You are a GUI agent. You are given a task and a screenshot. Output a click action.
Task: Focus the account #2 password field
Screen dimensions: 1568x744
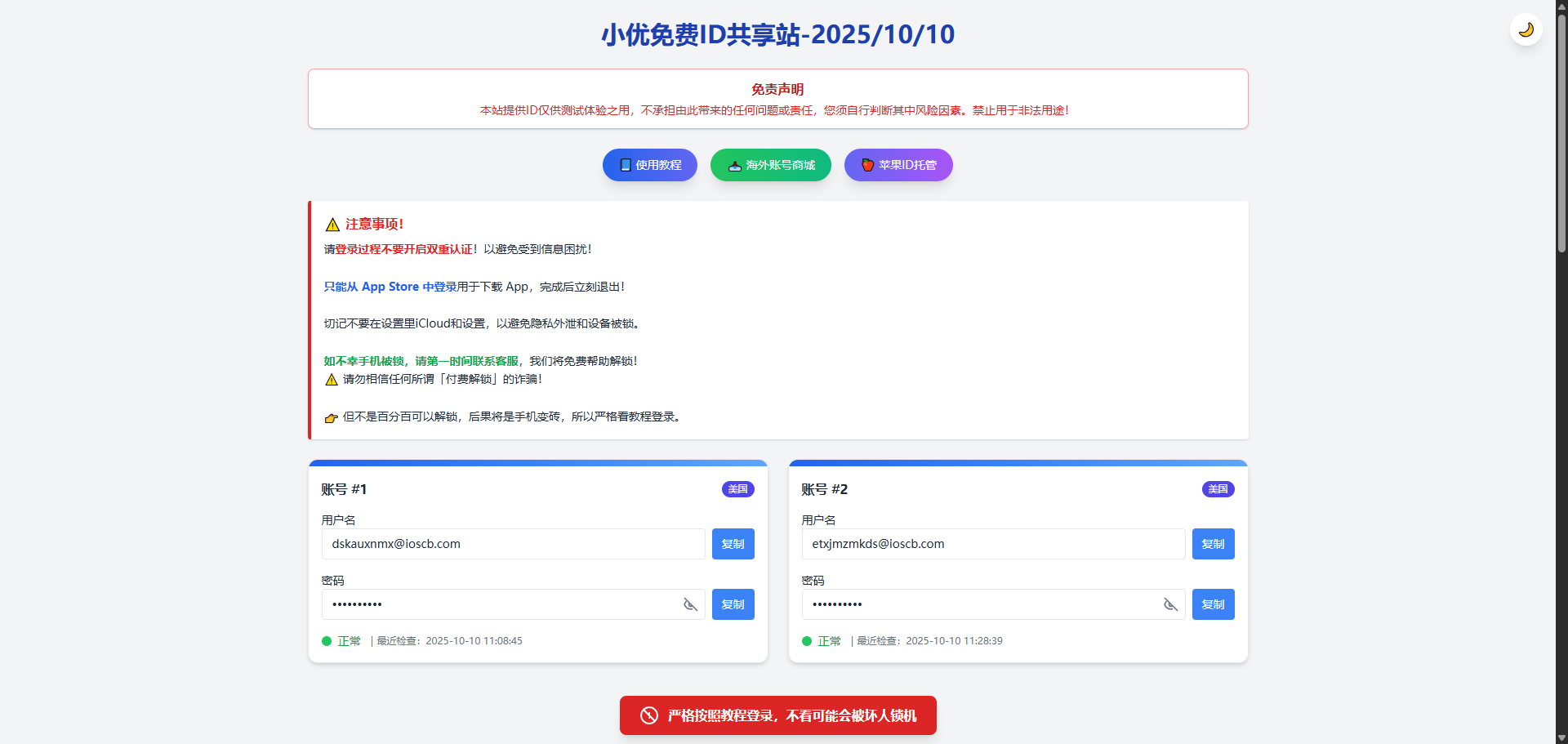tap(978, 604)
